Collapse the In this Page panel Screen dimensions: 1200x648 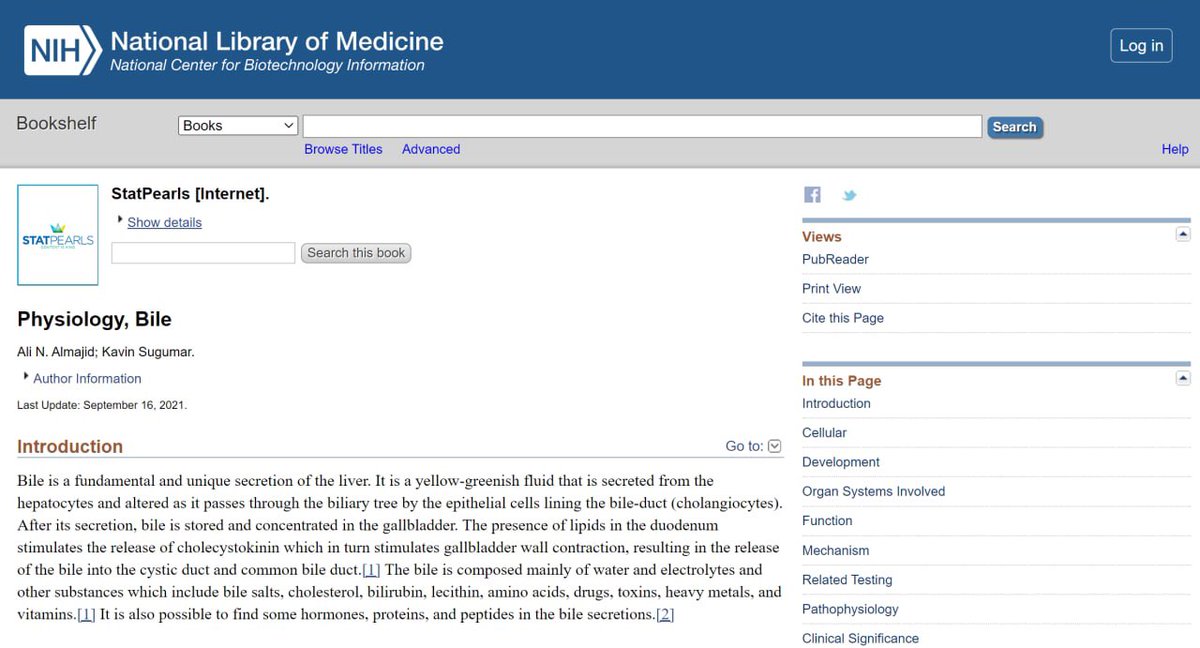[1183, 378]
